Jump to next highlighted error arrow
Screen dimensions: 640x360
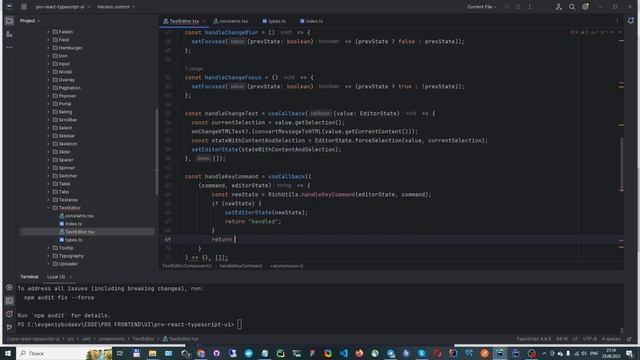(620, 32)
